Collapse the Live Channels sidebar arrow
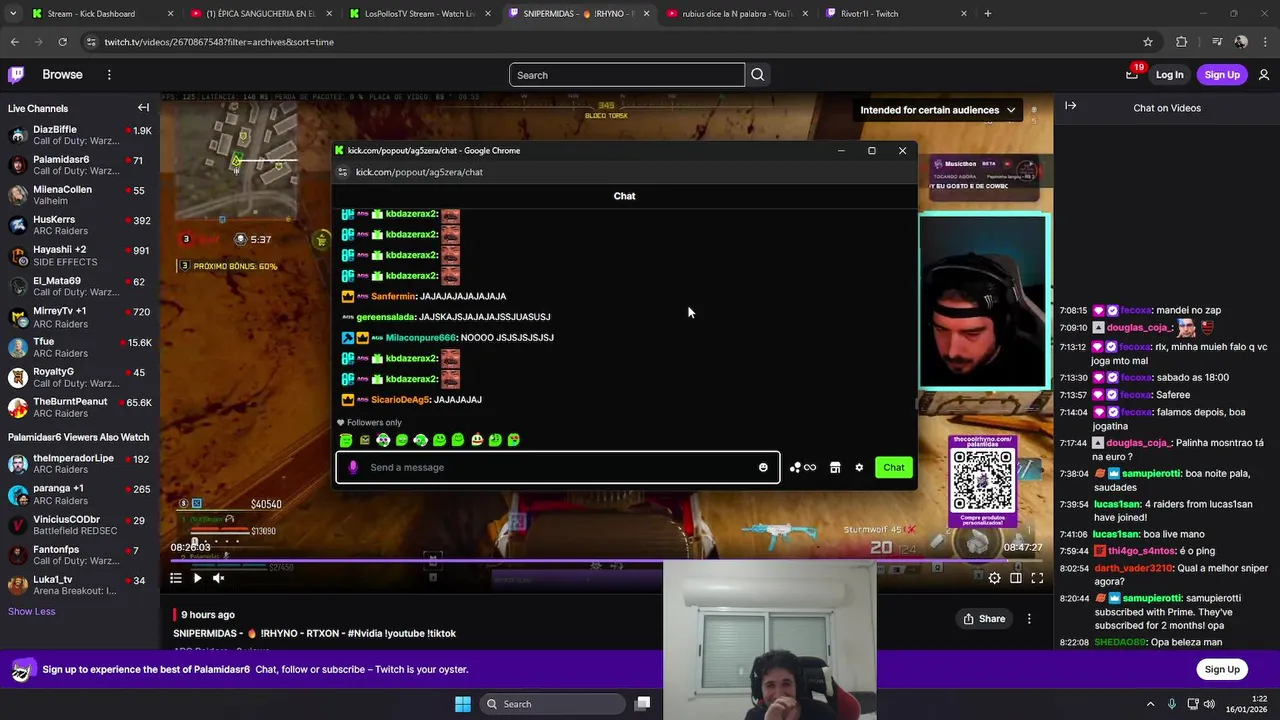 (143, 108)
